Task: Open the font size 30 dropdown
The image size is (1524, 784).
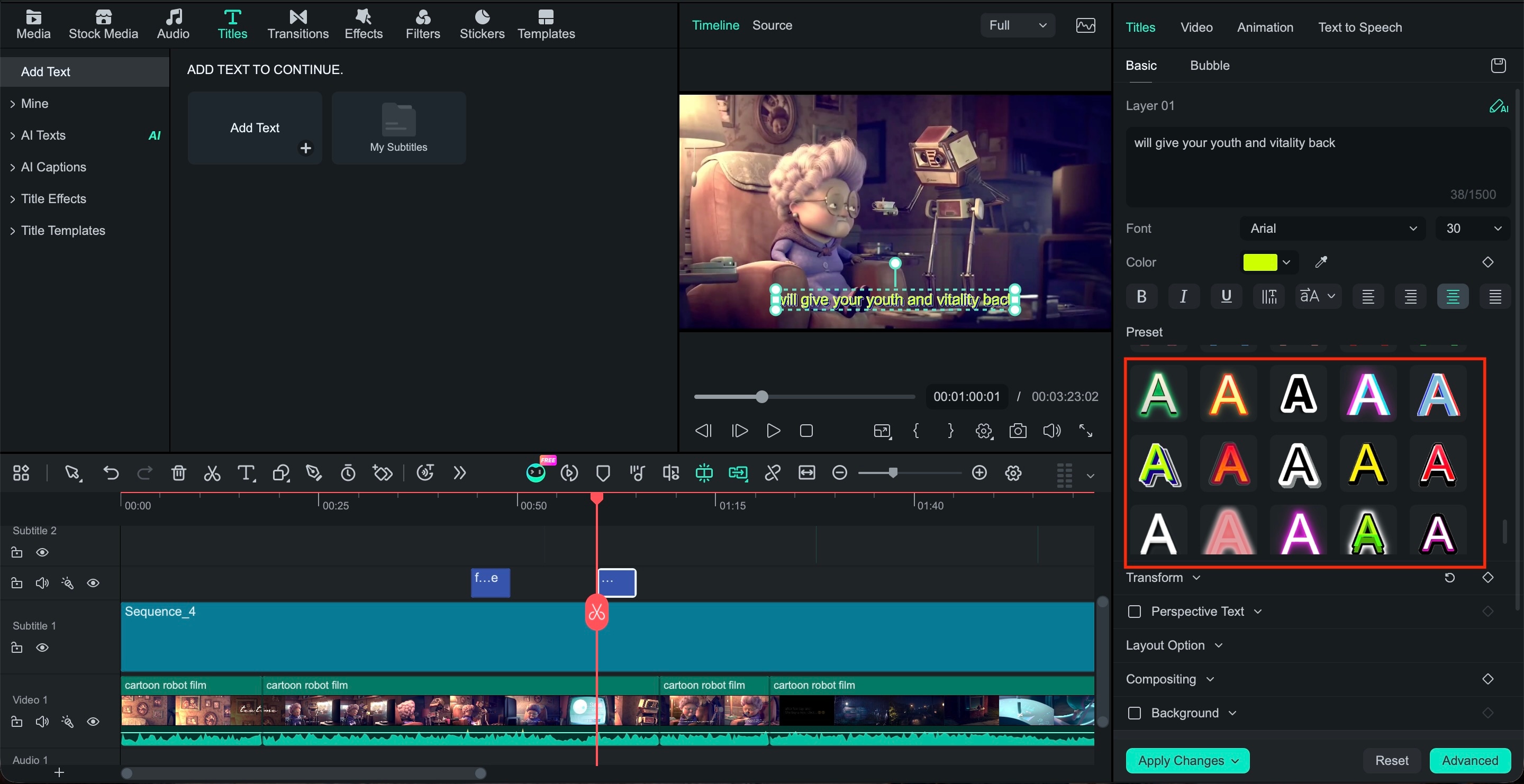Action: pyautogui.click(x=1473, y=228)
